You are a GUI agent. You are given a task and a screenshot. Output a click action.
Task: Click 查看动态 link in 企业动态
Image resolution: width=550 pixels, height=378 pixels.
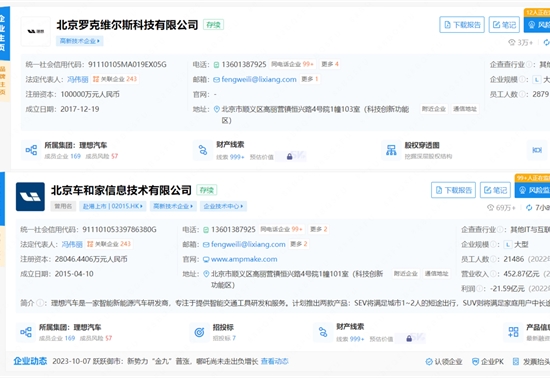tap(275, 361)
